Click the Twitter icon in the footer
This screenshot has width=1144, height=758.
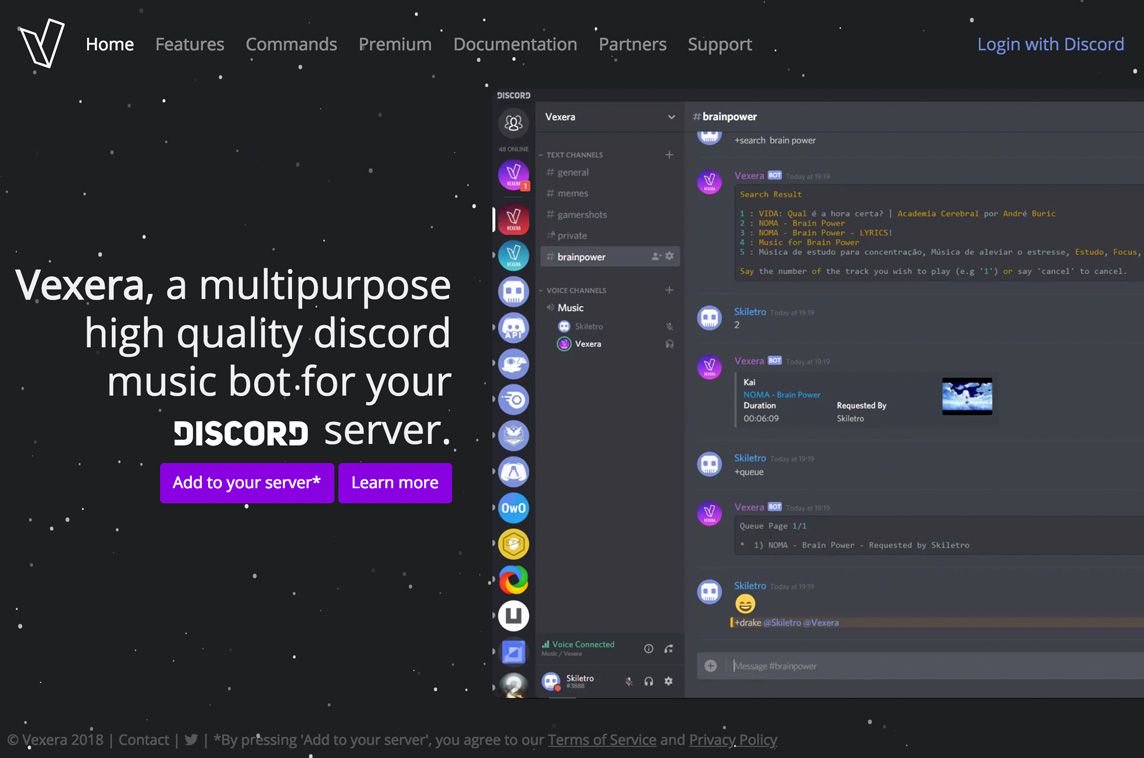(191, 740)
